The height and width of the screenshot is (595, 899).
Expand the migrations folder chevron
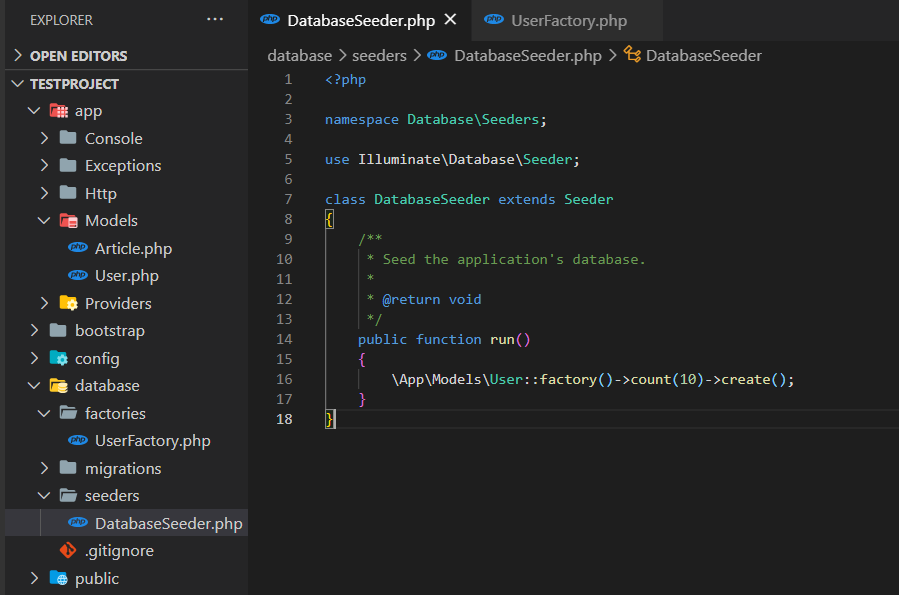[x=44, y=468]
